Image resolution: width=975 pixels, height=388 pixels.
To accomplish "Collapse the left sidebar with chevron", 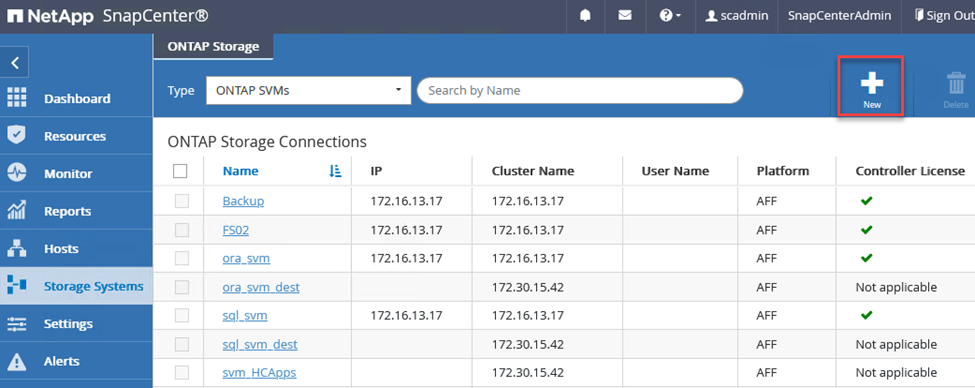I will pos(16,63).
